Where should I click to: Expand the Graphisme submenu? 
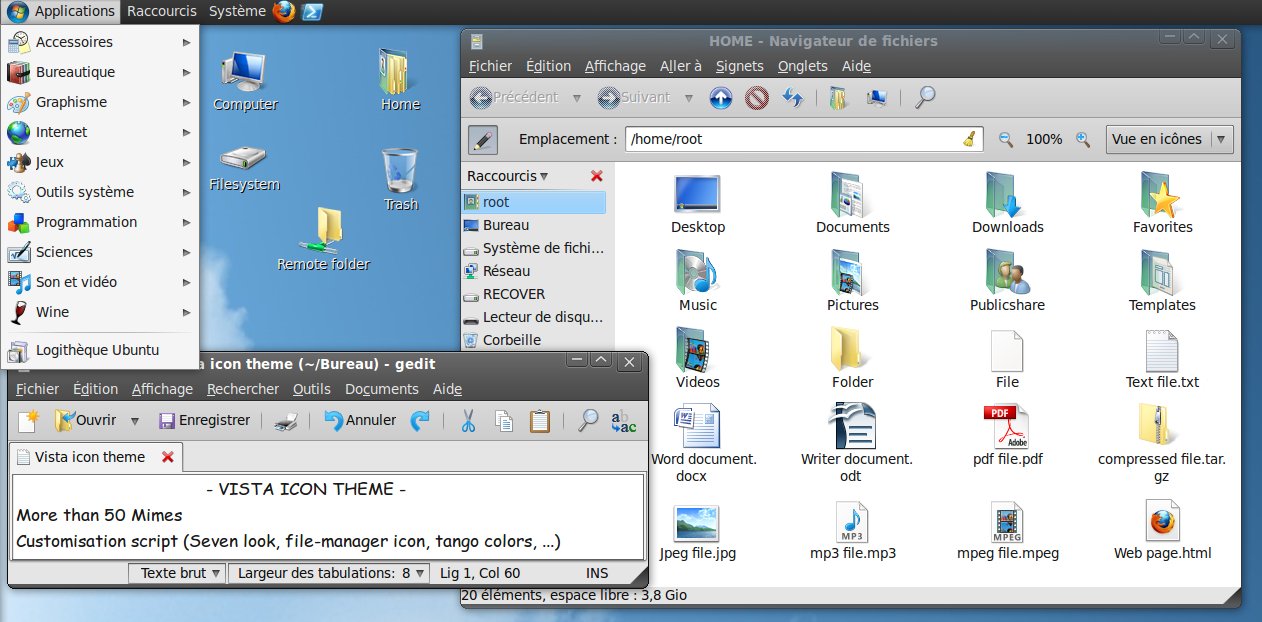pyautogui.click(x=100, y=102)
